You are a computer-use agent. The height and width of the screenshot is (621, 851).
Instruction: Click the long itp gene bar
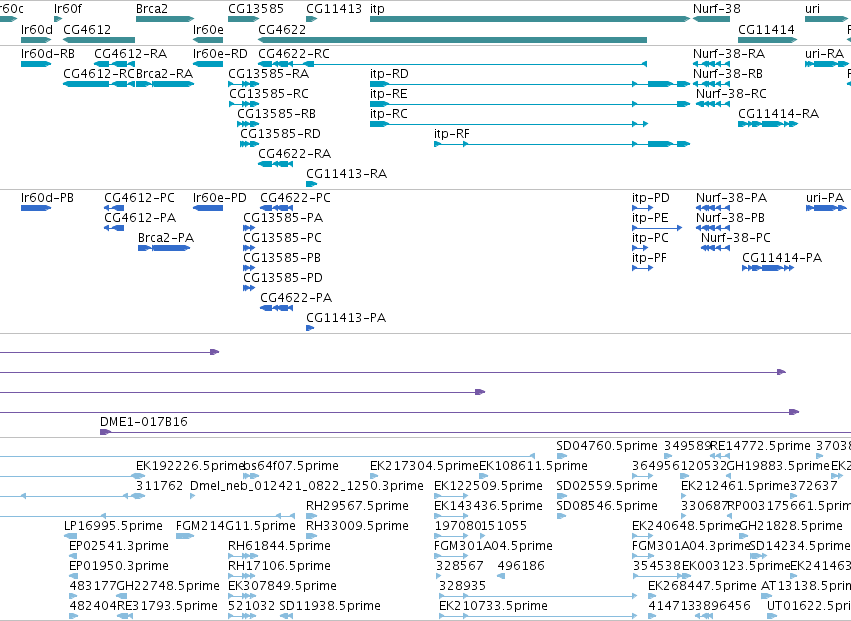click(530, 19)
